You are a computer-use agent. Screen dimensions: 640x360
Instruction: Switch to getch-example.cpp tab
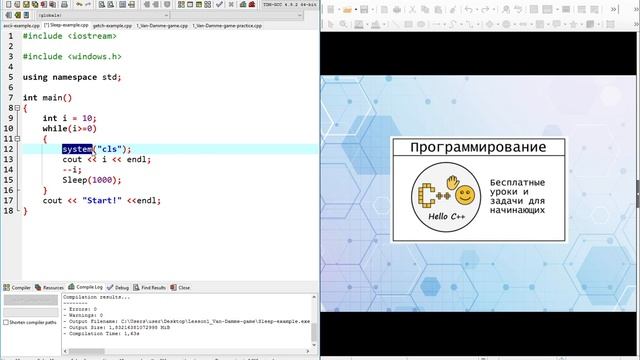click(112, 26)
